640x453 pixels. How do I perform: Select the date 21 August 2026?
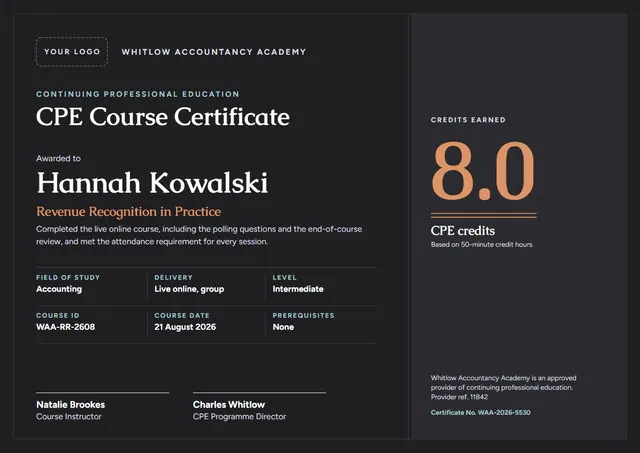(185, 327)
